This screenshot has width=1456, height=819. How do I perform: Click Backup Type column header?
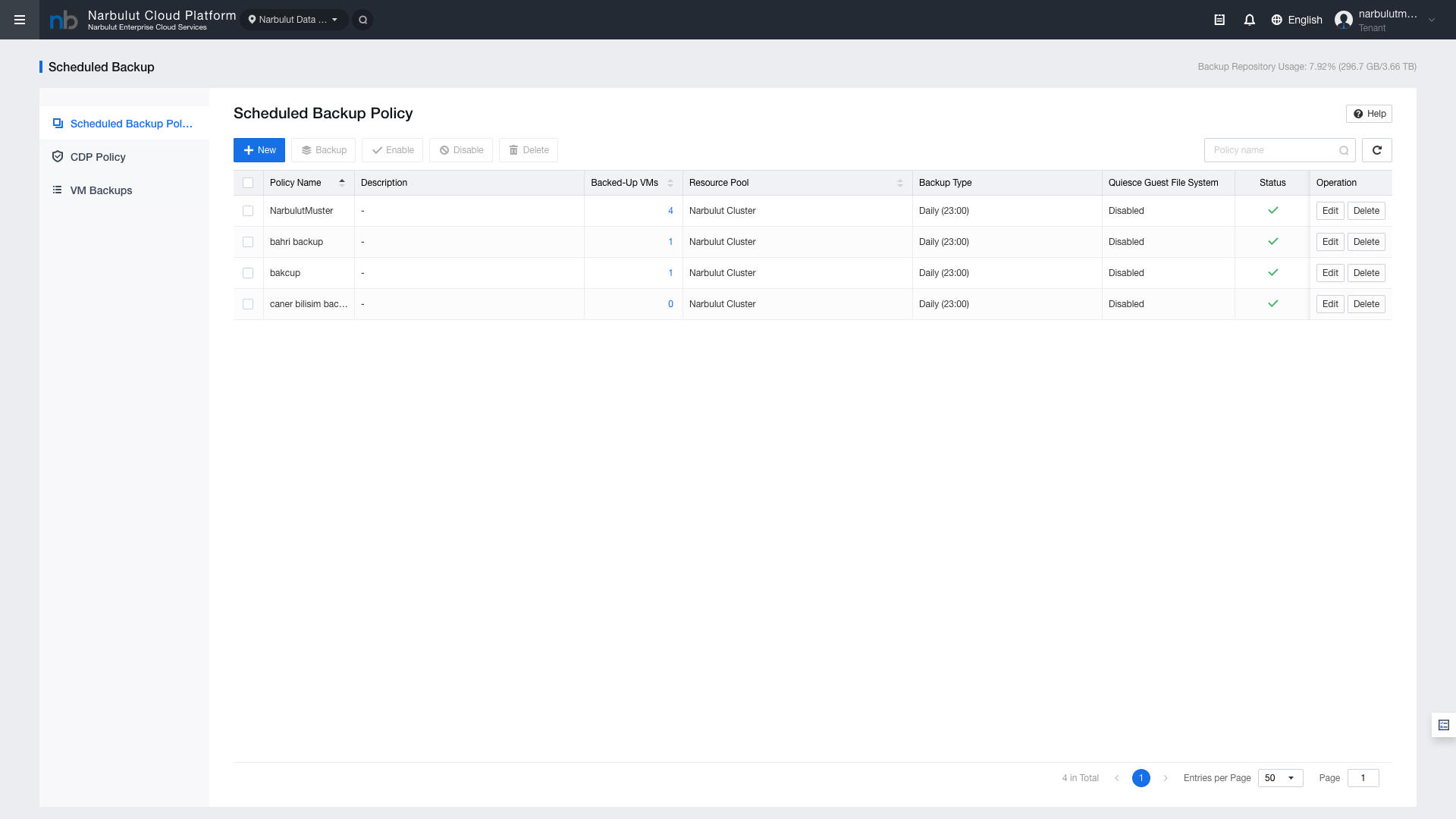click(x=945, y=183)
